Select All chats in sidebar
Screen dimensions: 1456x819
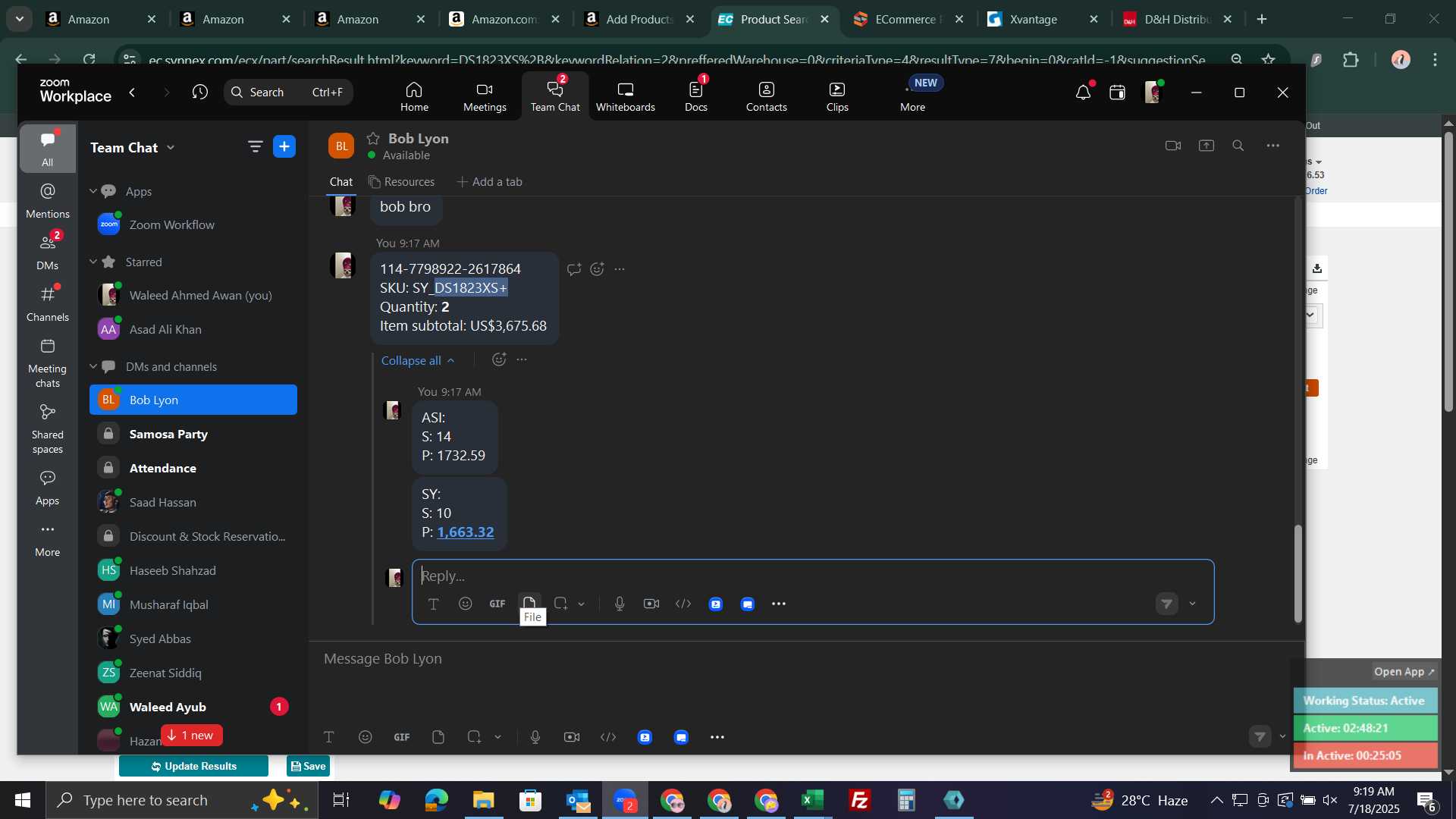tap(47, 149)
